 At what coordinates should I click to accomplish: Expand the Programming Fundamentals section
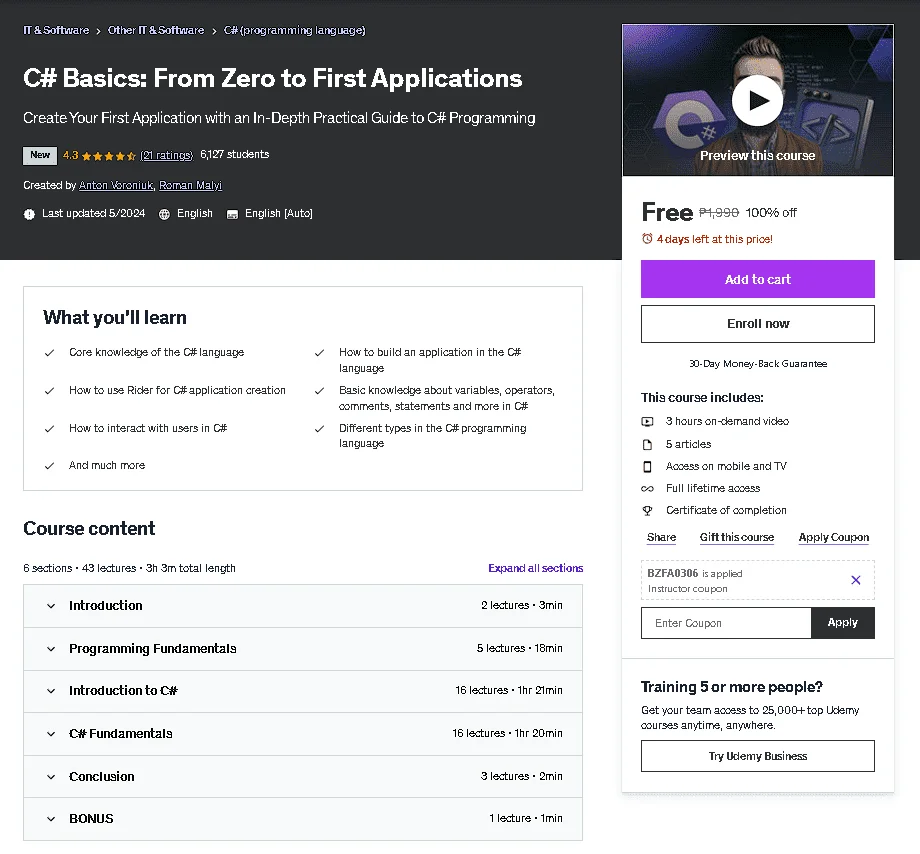[303, 649]
